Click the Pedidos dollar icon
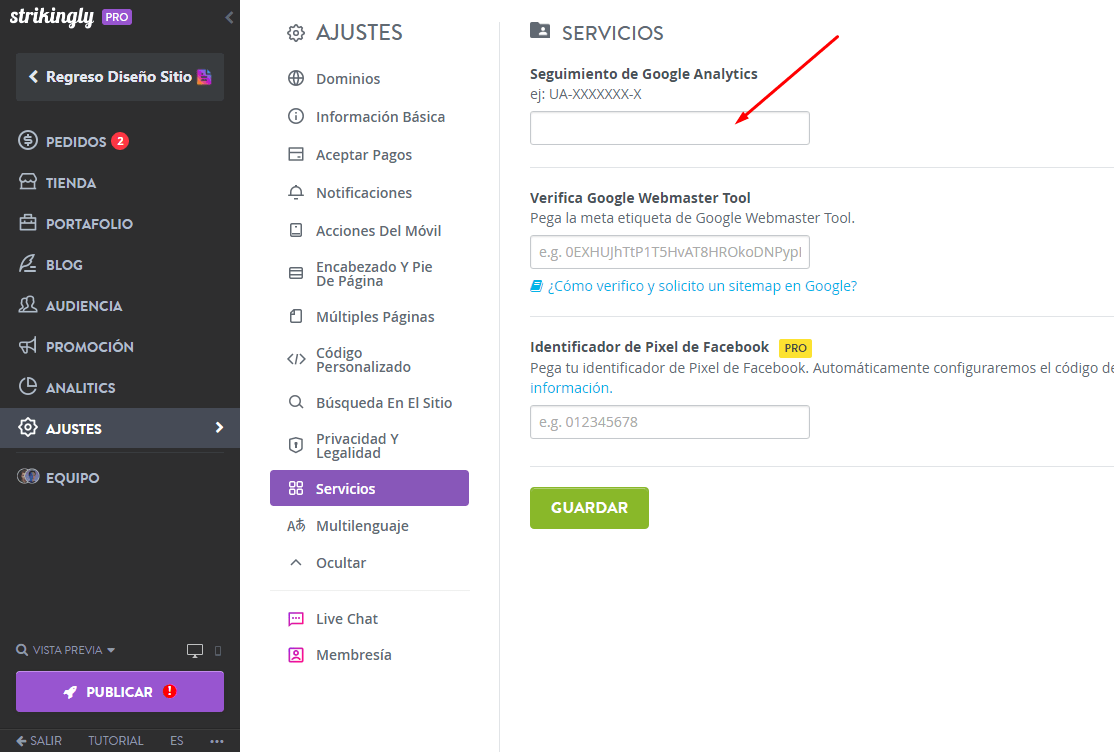Image resolution: width=1114 pixels, height=752 pixels. (28, 141)
